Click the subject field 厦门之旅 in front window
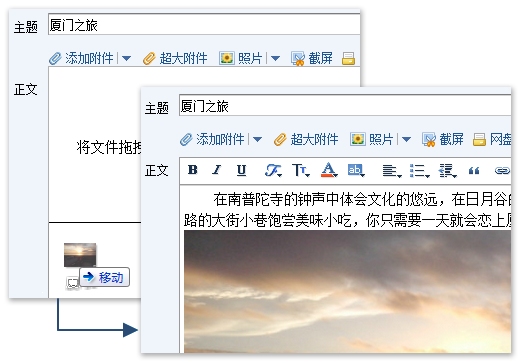 [345, 106]
